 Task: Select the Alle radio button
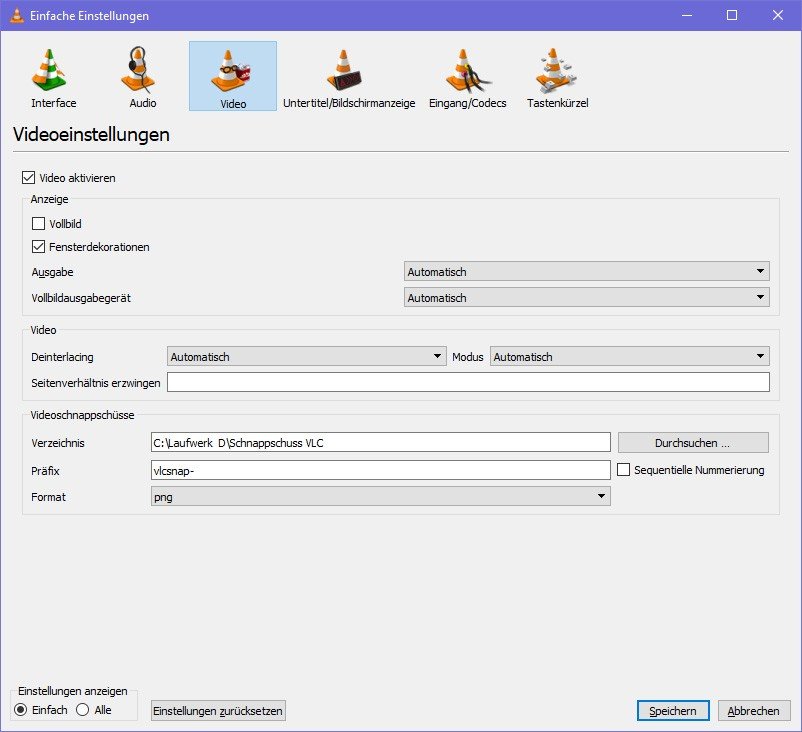click(x=82, y=709)
